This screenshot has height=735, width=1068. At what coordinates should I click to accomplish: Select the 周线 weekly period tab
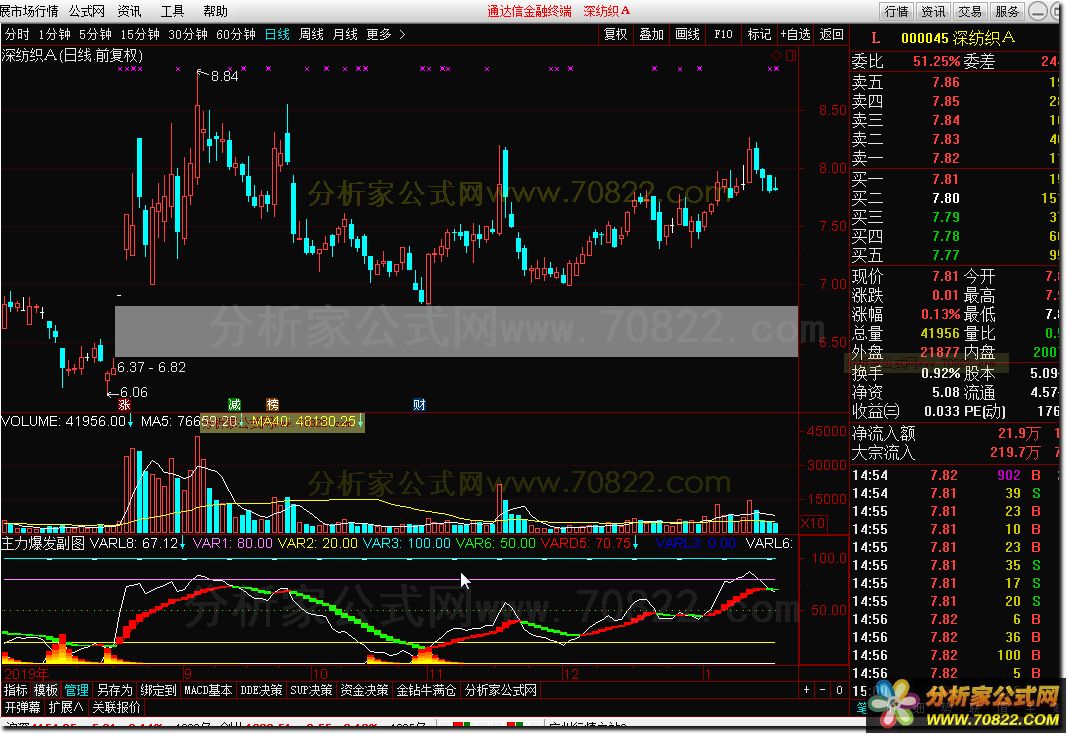tap(311, 34)
